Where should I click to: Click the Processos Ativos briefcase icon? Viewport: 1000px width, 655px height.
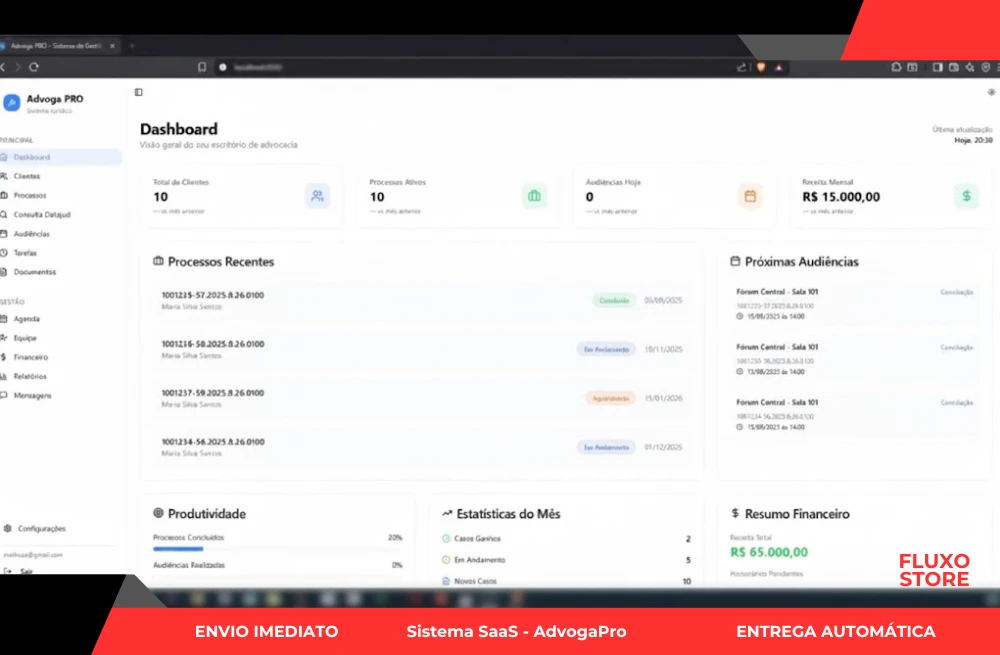[534, 196]
